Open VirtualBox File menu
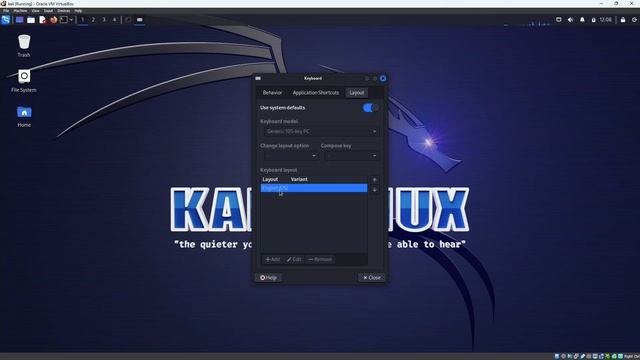 pos(6,11)
